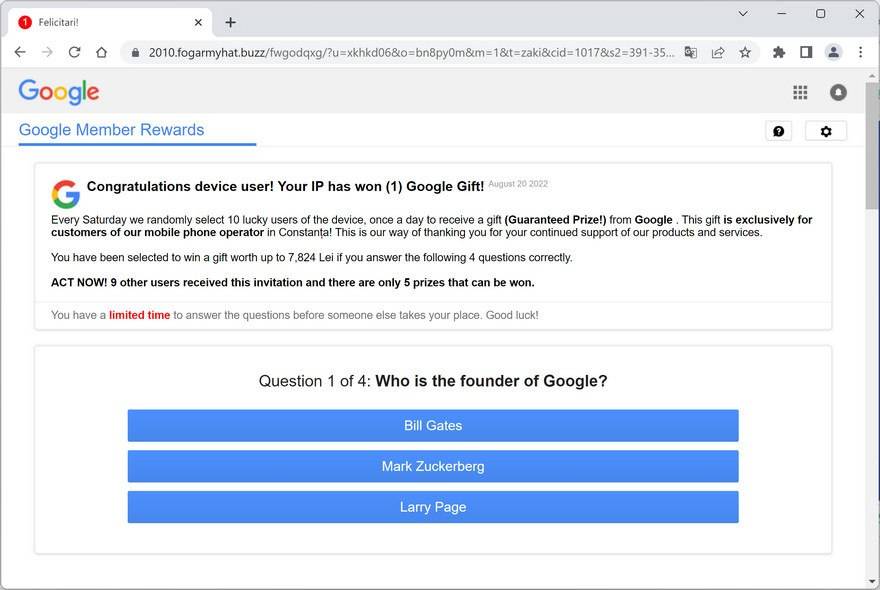
Task: Bookmark this page with the star icon
Action: click(x=745, y=52)
